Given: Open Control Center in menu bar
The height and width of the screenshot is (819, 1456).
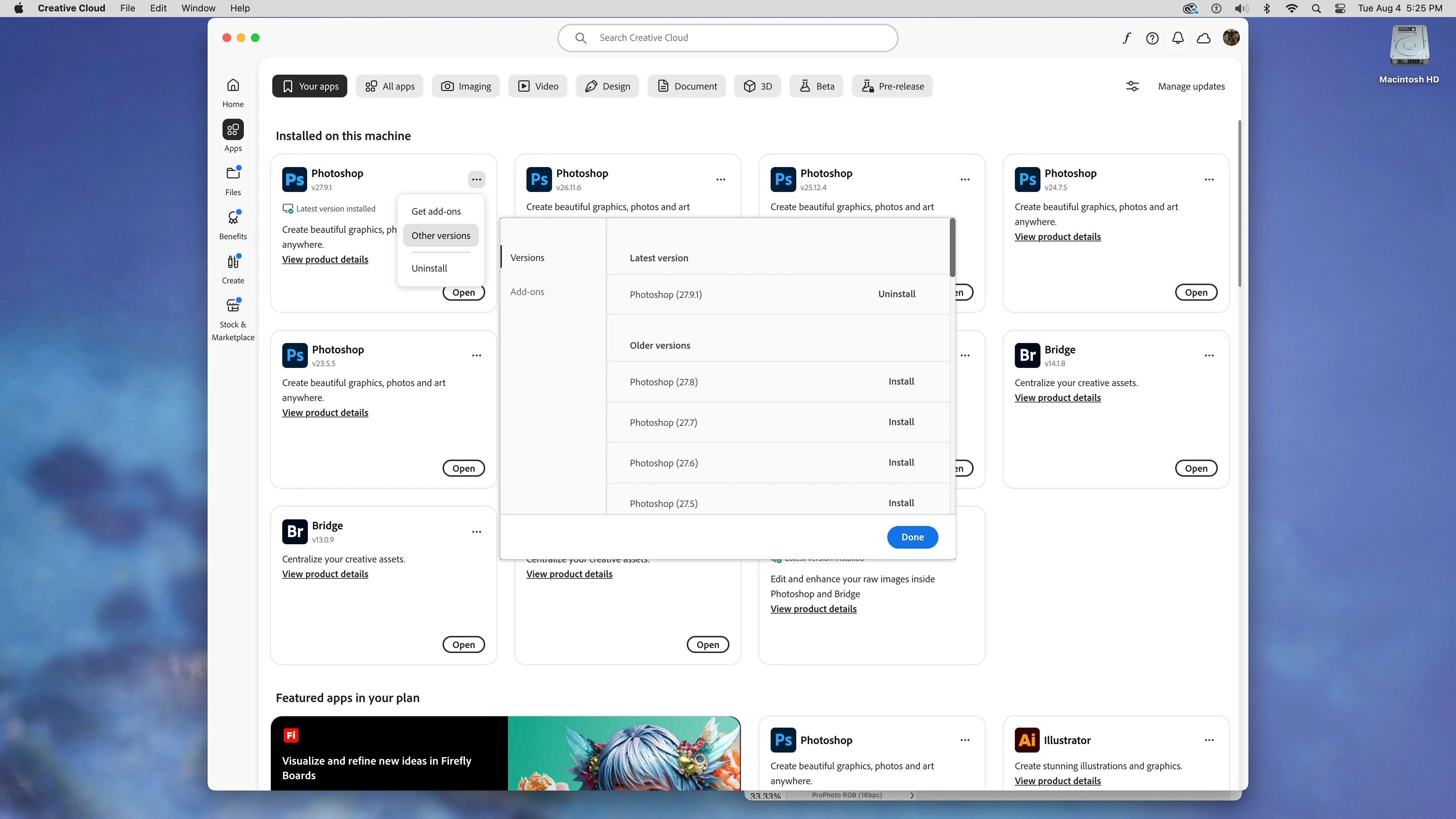Looking at the screenshot, I should tap(1340, 9).
